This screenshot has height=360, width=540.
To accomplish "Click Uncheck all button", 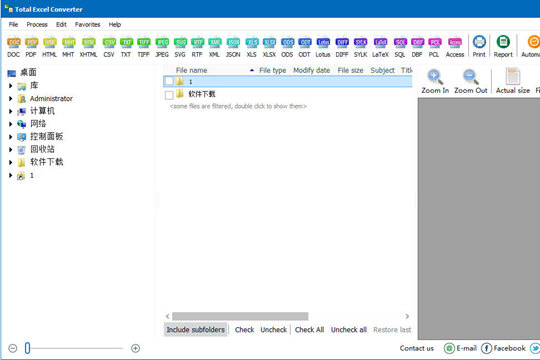I will point(349,330).
